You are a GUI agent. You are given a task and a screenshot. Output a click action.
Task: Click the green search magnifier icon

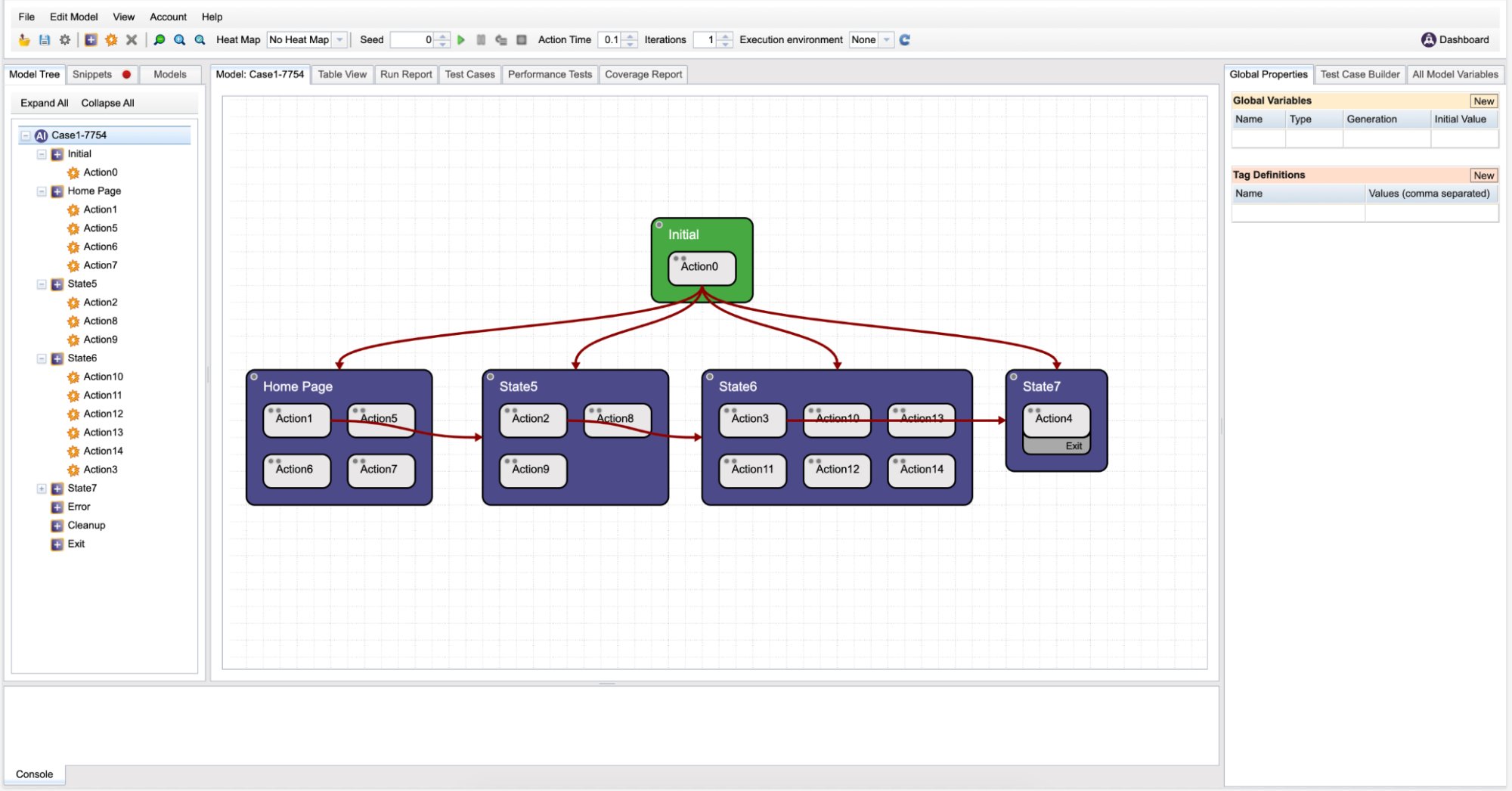(x=160, y=40)
